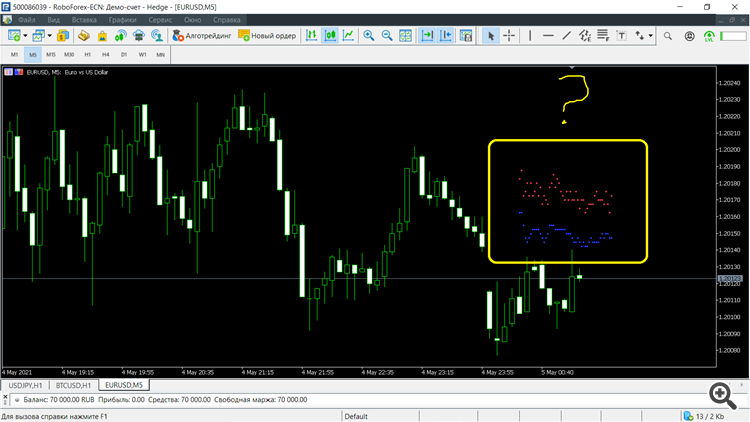Select the M5 timeframe
This screenshot has width=750, height=422.
pos(33,55)
